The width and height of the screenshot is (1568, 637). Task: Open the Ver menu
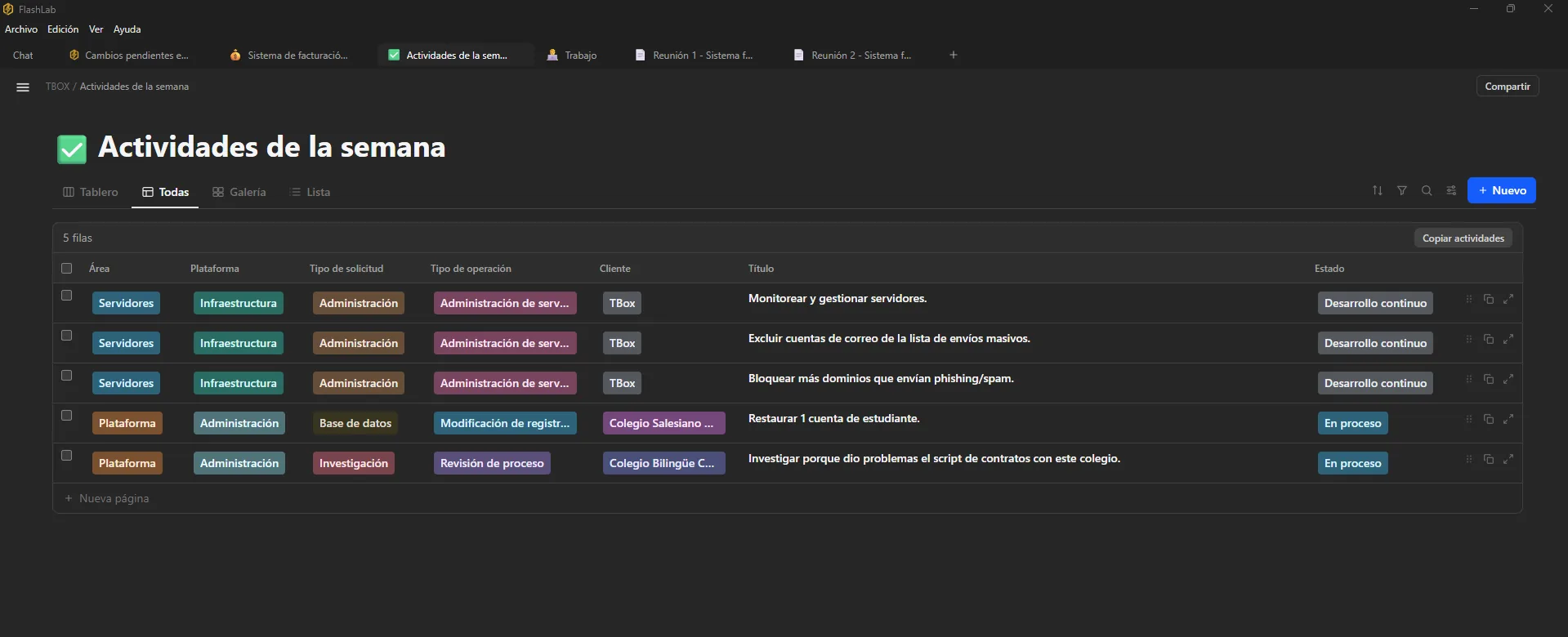[x=96, y=29]
